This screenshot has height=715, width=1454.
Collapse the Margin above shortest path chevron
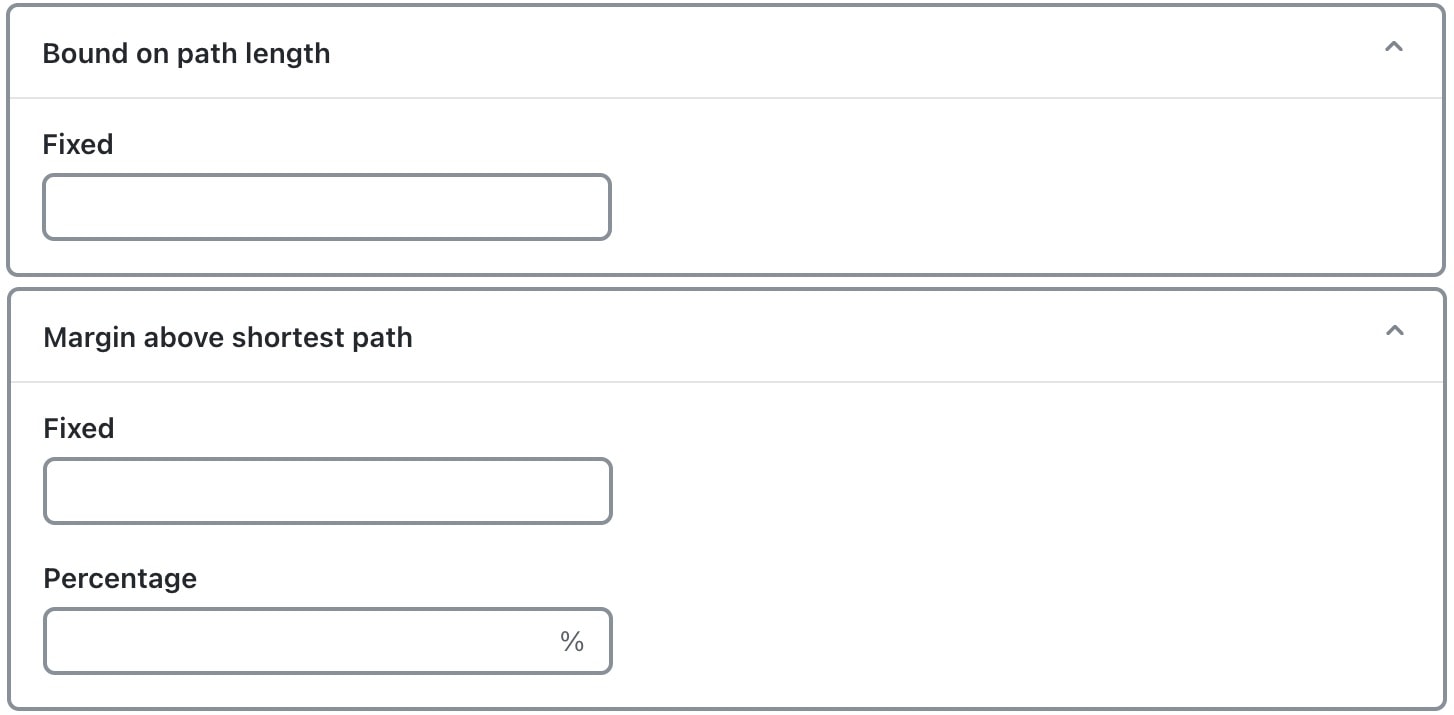click(x=1394, y=332)
